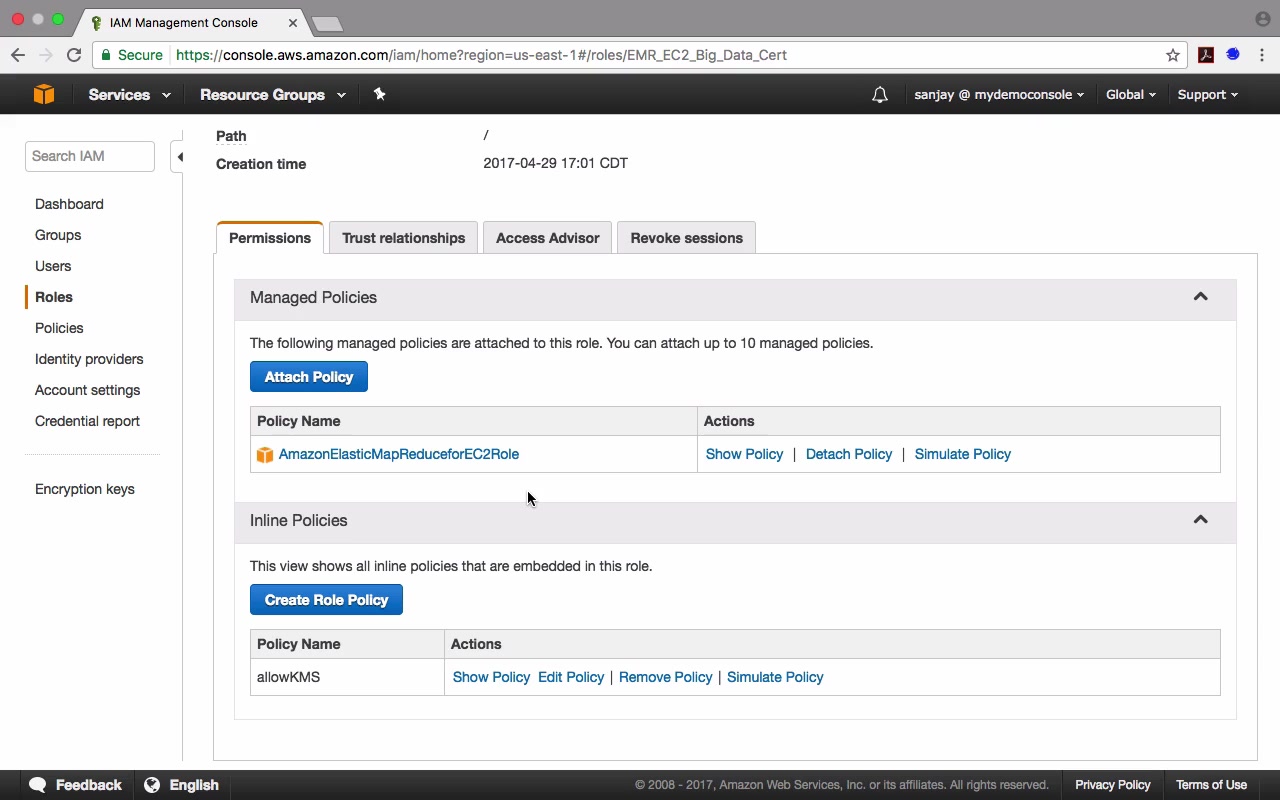Viewport: 1280px width, 800px height.
Task: Click the browser back arrow
Action: [x=18, y=55]
